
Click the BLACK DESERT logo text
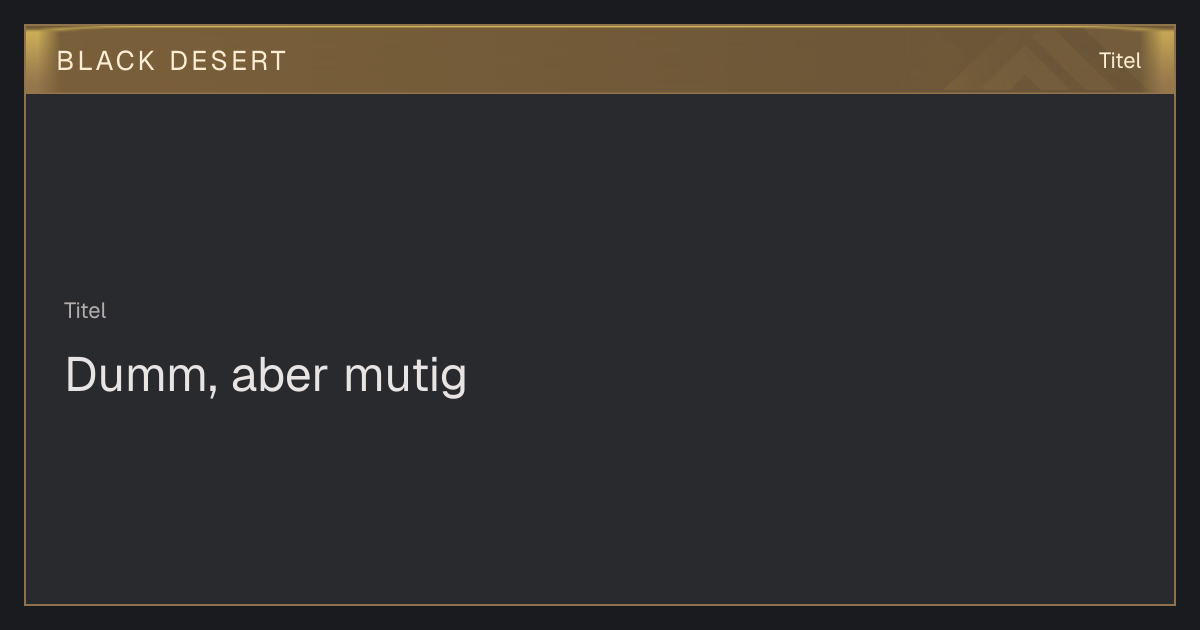[x=172, y=61]
